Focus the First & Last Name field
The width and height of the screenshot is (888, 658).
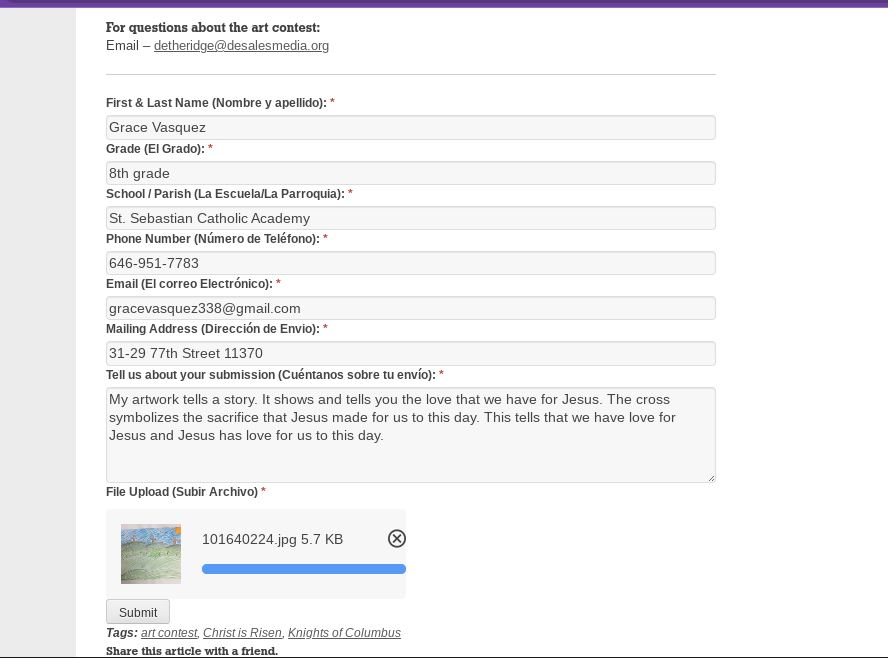pyautogui.click(x=410, y=128)
